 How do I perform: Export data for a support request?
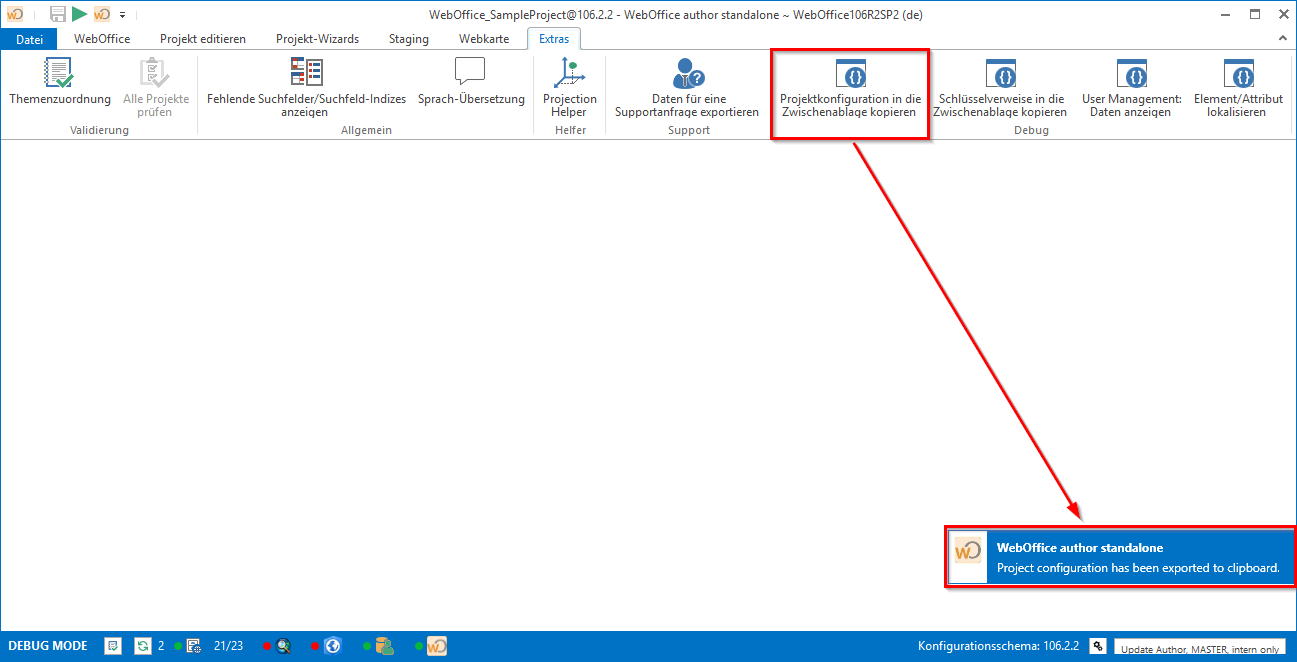[x=688, y=74]
